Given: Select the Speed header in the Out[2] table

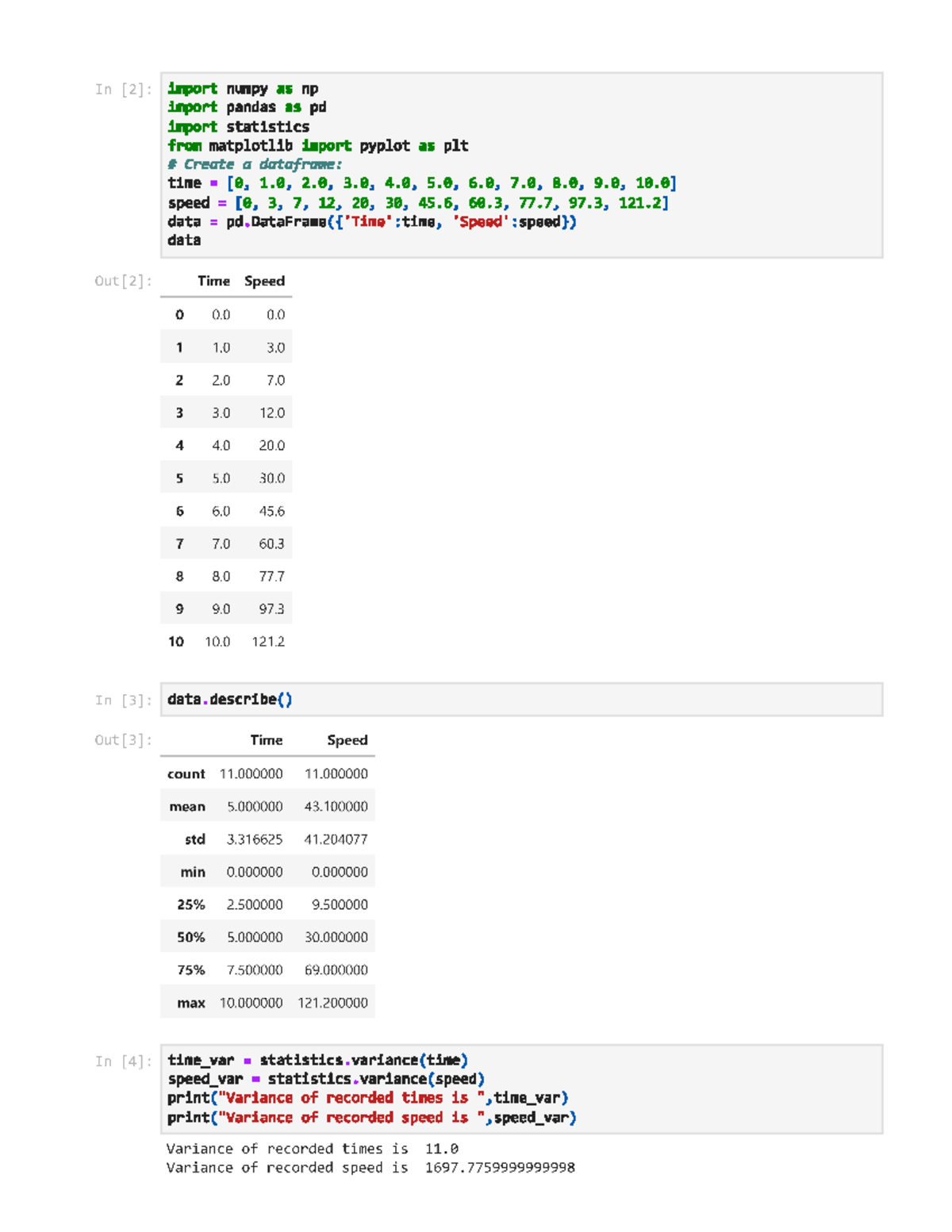Looking at the screenshot, I should 264,281.
